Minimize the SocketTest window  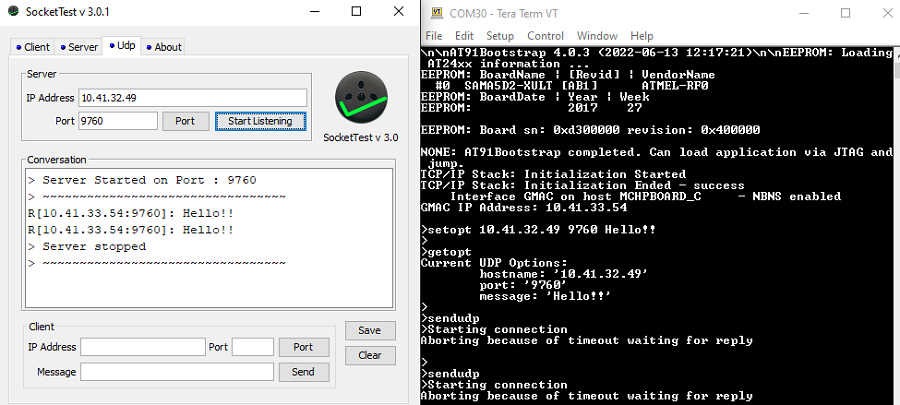(315, 11)
